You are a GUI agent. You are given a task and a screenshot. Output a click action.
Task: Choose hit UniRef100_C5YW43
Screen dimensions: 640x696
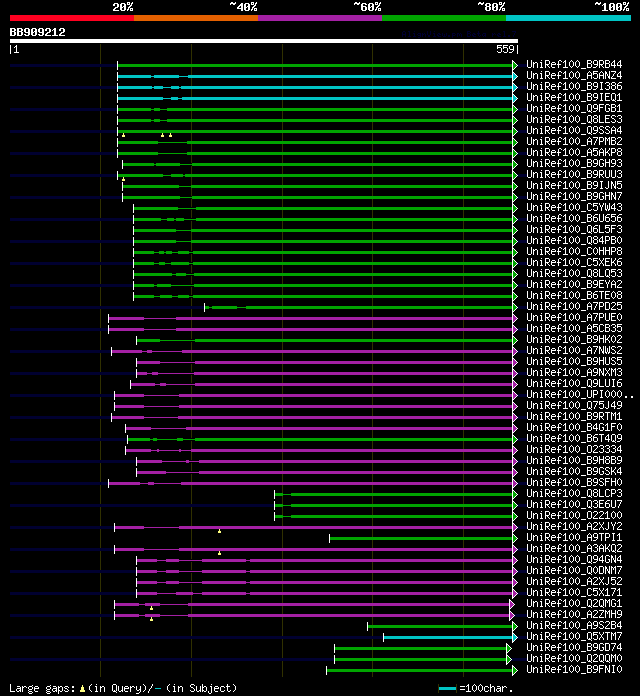pos(574,207)
